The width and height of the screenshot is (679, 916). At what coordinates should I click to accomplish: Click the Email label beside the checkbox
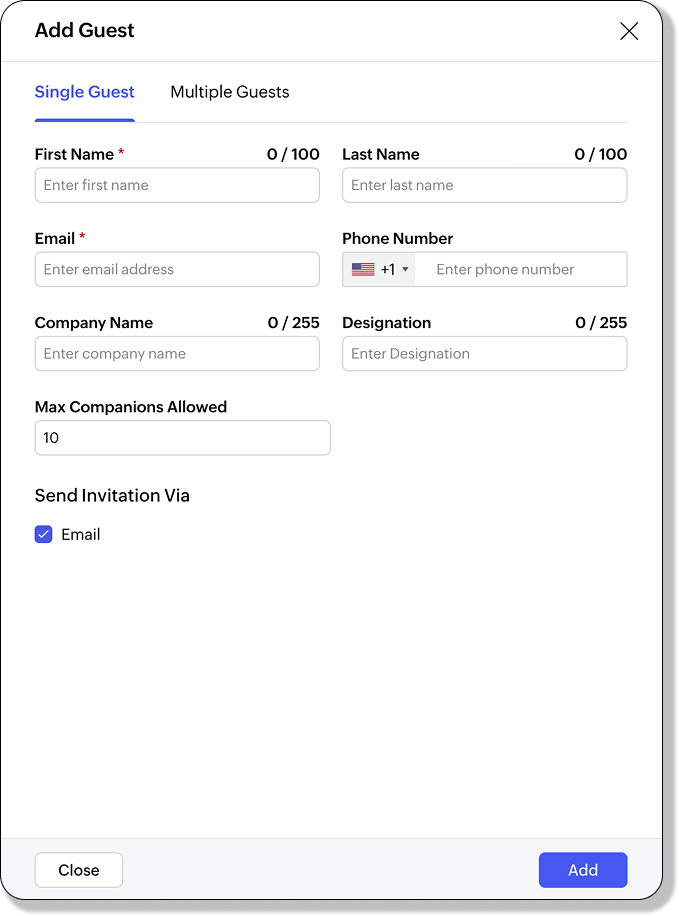pyautogui.click(x=81, y=534)
